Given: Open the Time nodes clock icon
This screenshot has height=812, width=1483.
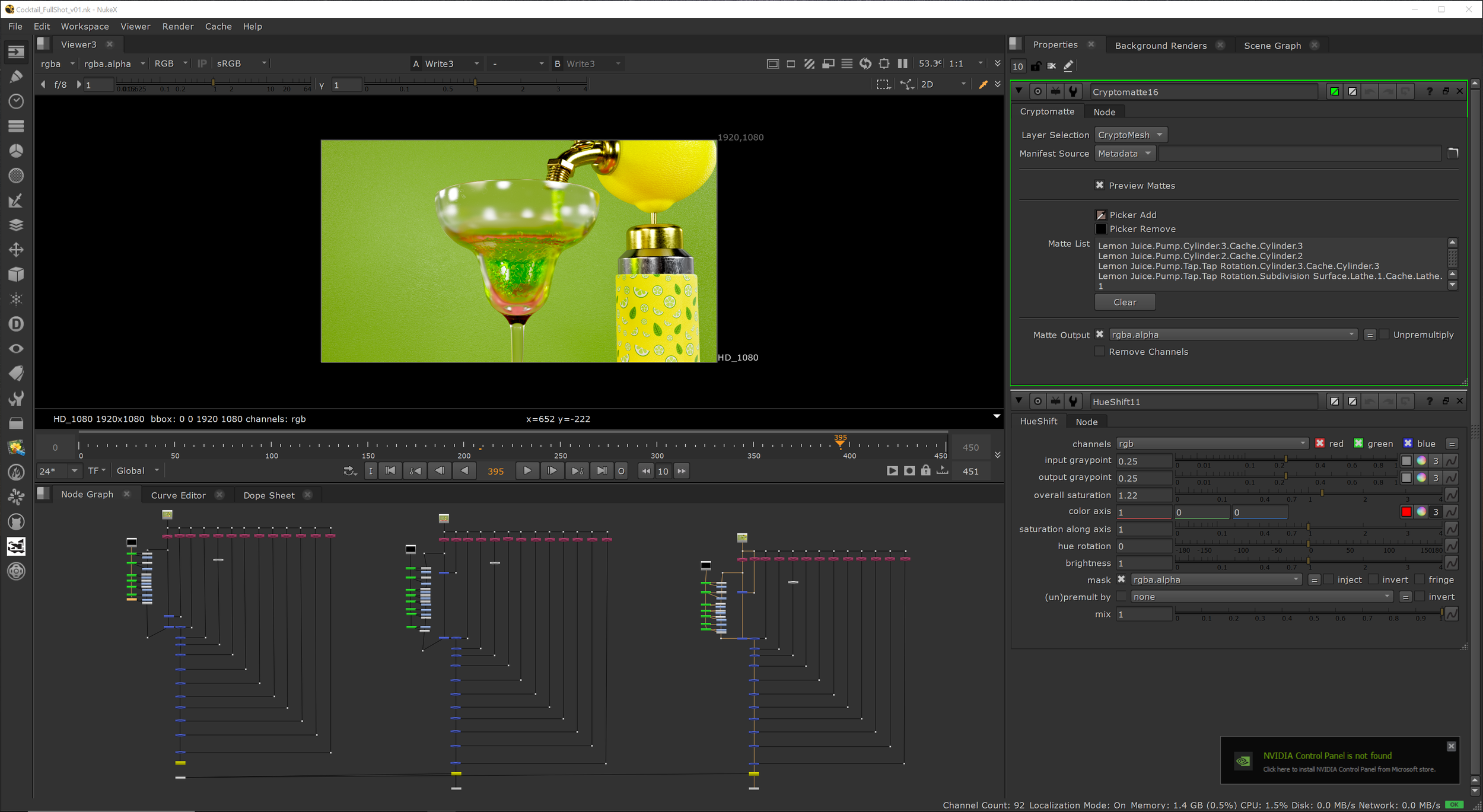Looking at the screenshot, I should (x=16, y=101).
